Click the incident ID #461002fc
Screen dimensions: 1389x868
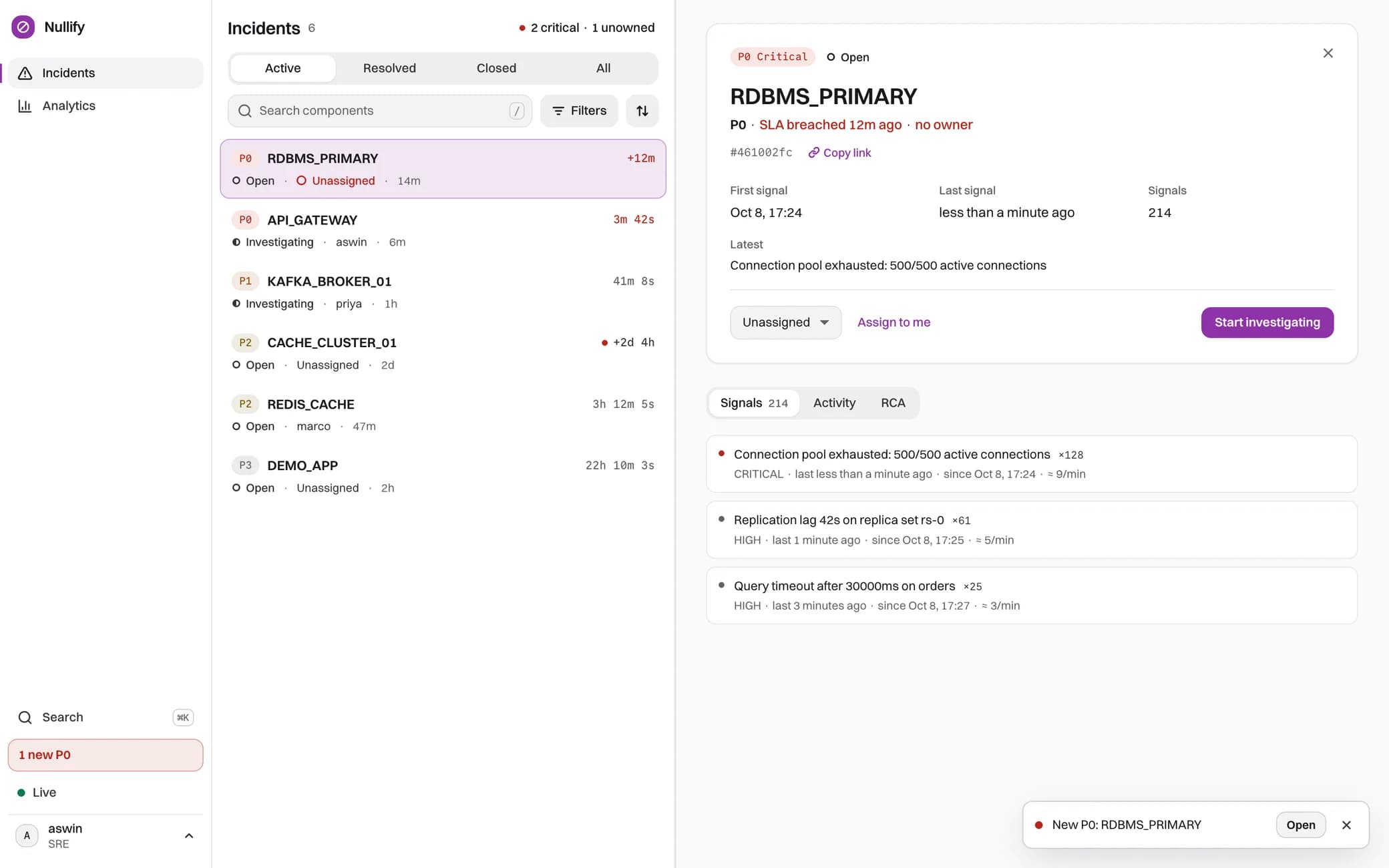pyautogui.click(x=761, y=153)
